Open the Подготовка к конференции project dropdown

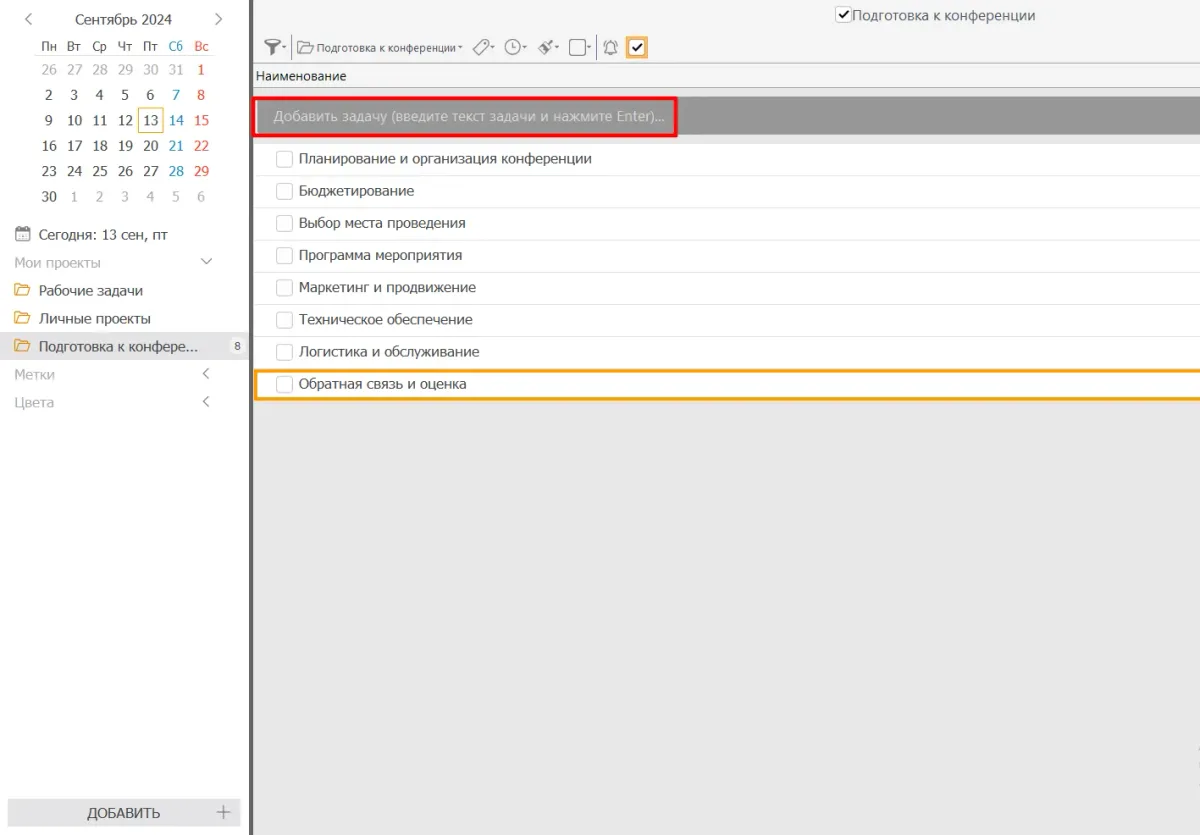[380, 48]
